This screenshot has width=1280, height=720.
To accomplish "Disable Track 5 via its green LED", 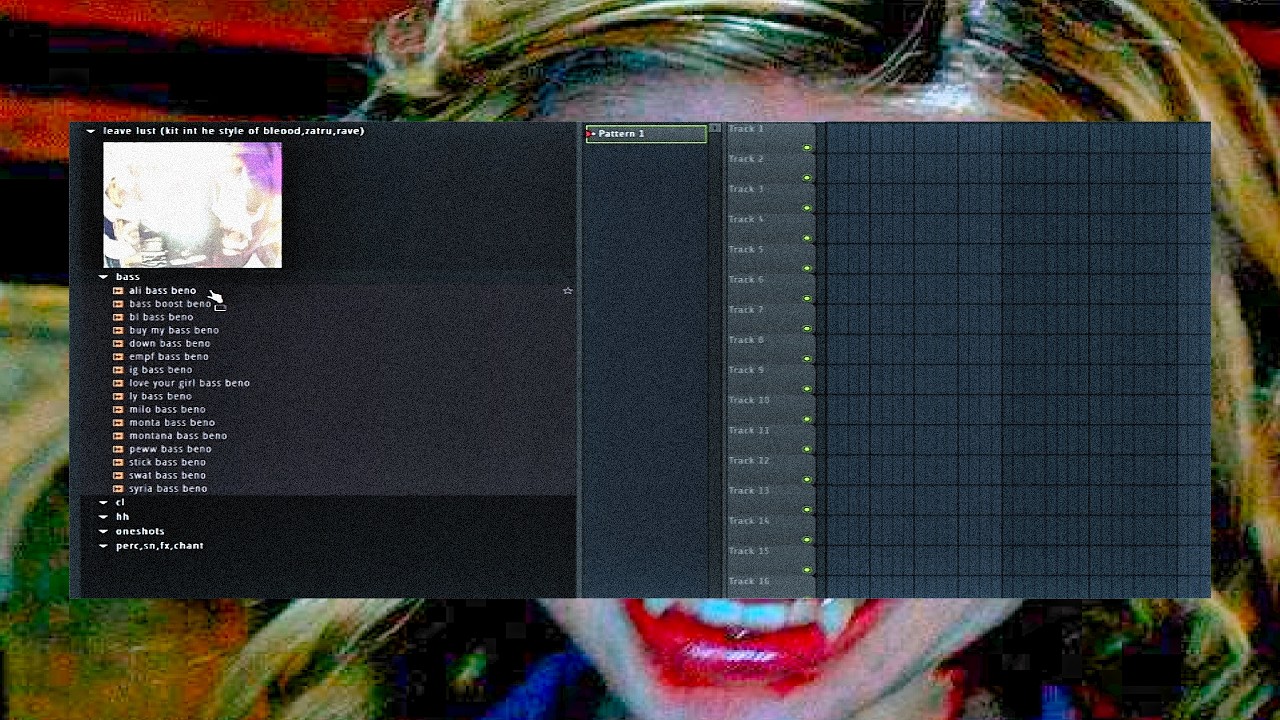I will pyautogui.click(x=807, y=268).
